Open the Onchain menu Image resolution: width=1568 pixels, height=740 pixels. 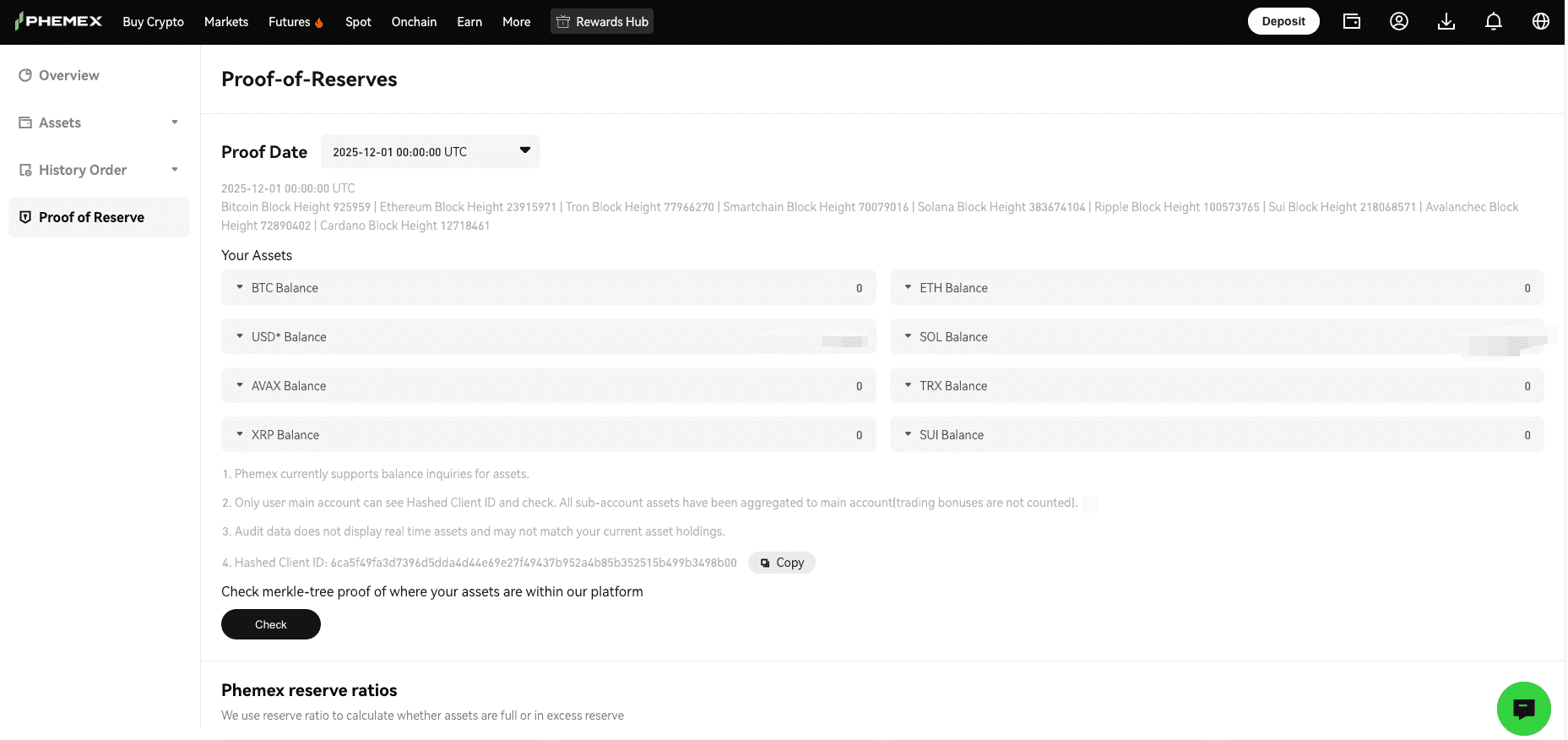click(414, 22)
